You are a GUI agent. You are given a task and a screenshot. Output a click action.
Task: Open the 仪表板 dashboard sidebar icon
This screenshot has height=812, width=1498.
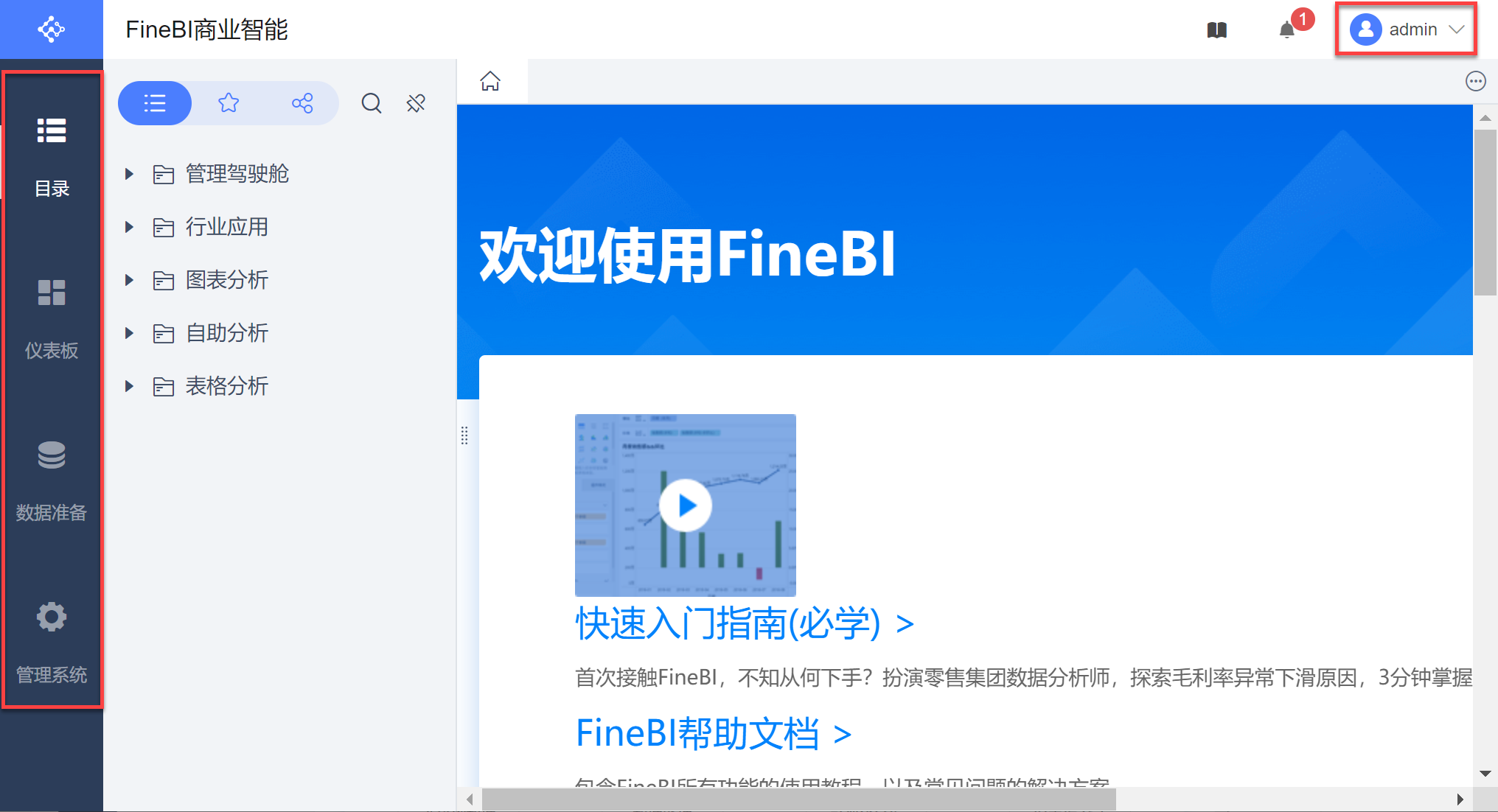52,293
